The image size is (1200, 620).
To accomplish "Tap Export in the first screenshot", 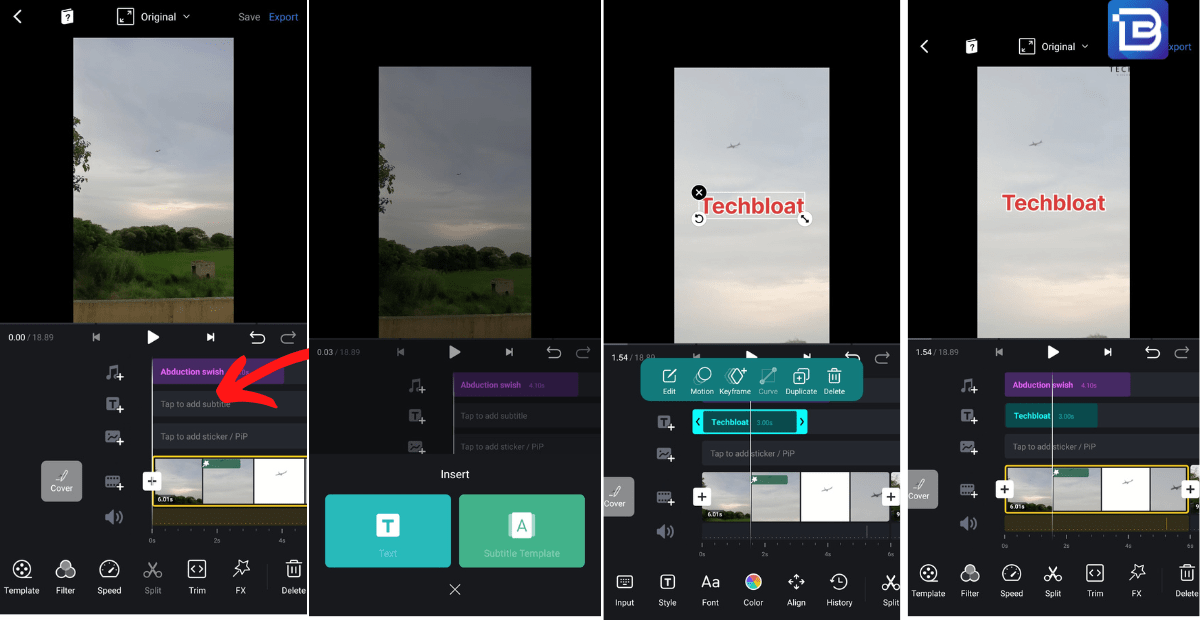I will pos(284,17).
